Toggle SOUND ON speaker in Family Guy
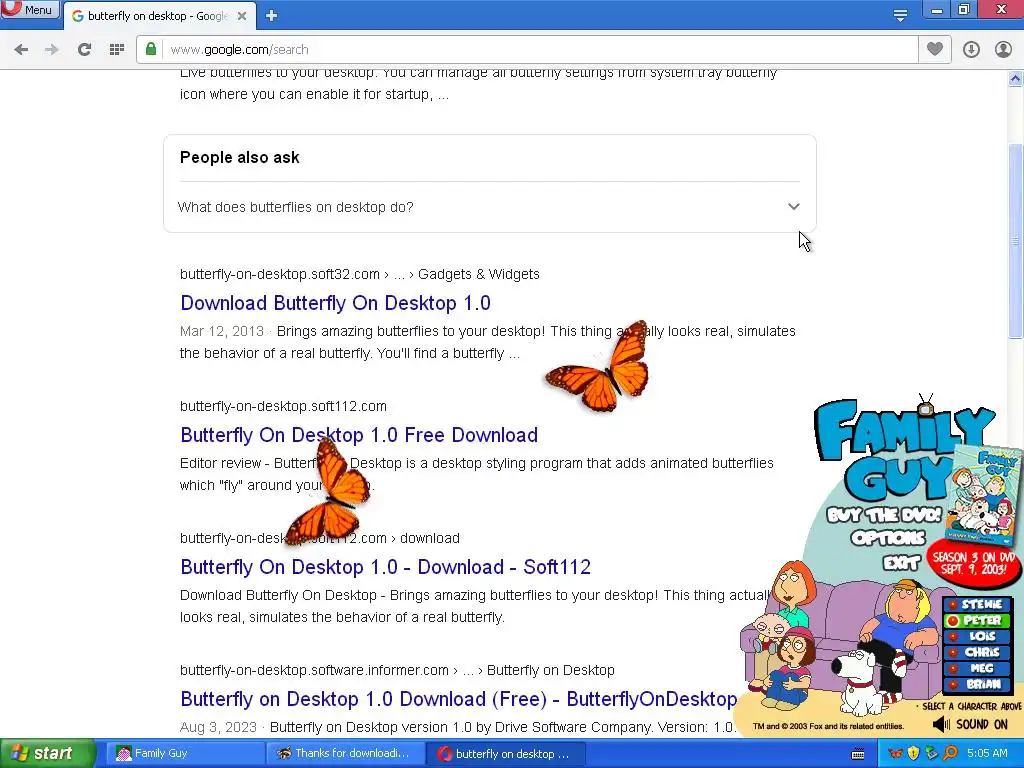The width and height of the screenshot is (1024, 768). [x=970, y=724]
